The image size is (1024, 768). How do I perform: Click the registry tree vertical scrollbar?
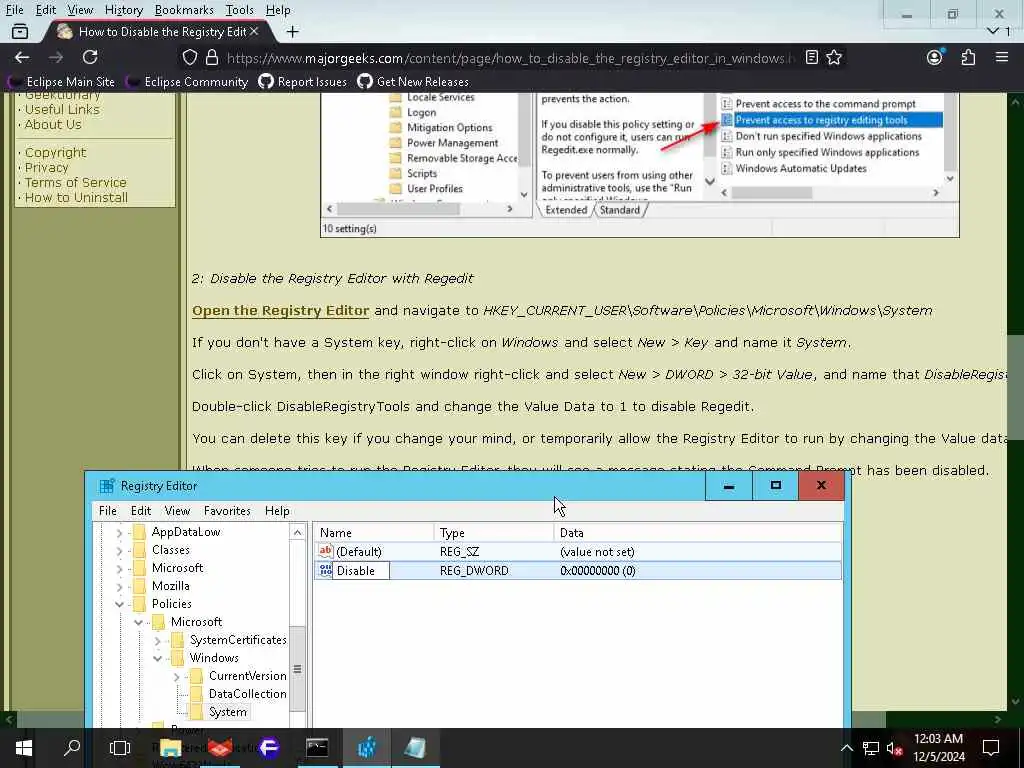(x=298, y=668)
